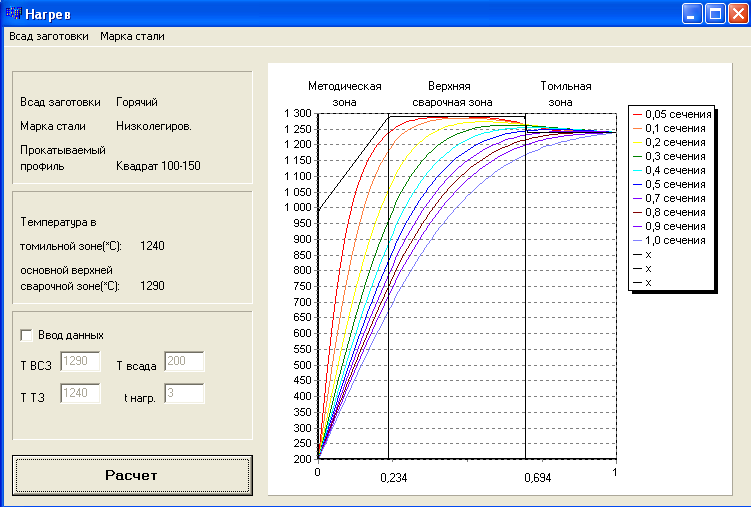
Task: Maximize the Нагрев window
Action: pos(715,14)
